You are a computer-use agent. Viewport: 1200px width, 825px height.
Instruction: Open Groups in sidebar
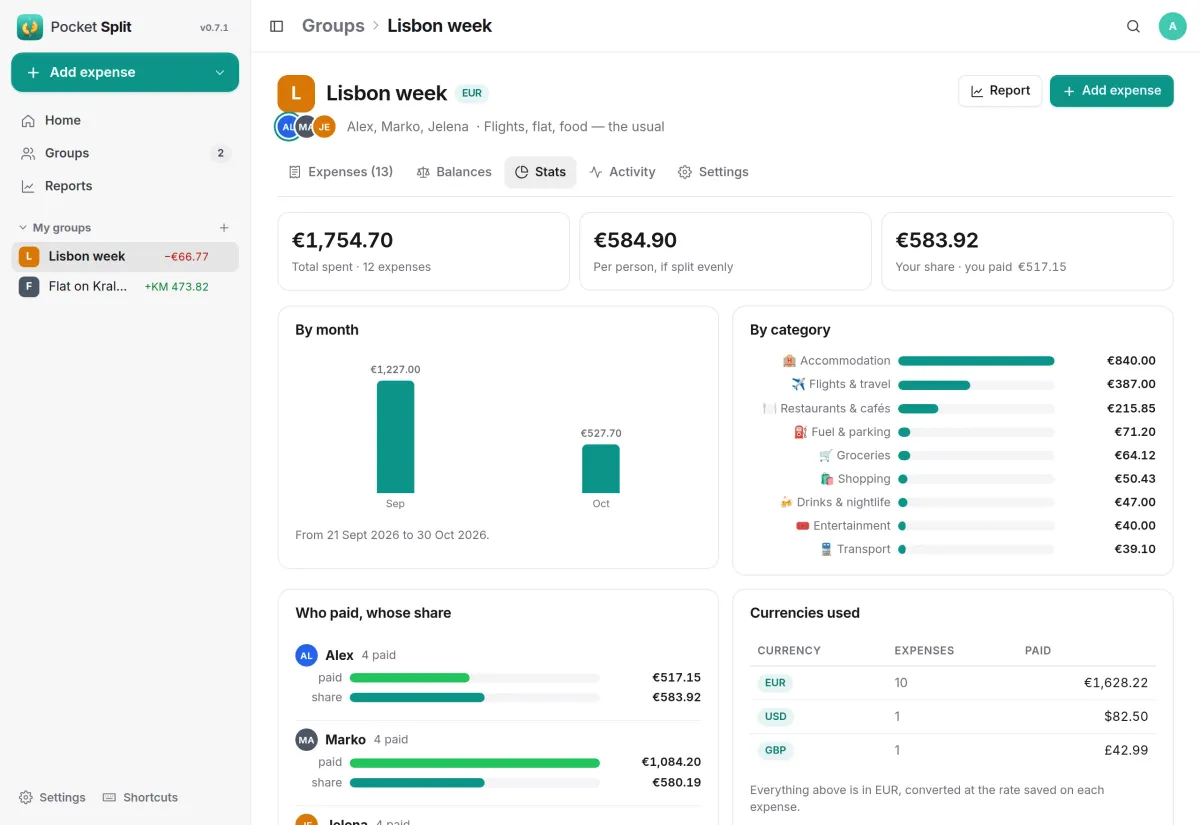coord(125,153)
